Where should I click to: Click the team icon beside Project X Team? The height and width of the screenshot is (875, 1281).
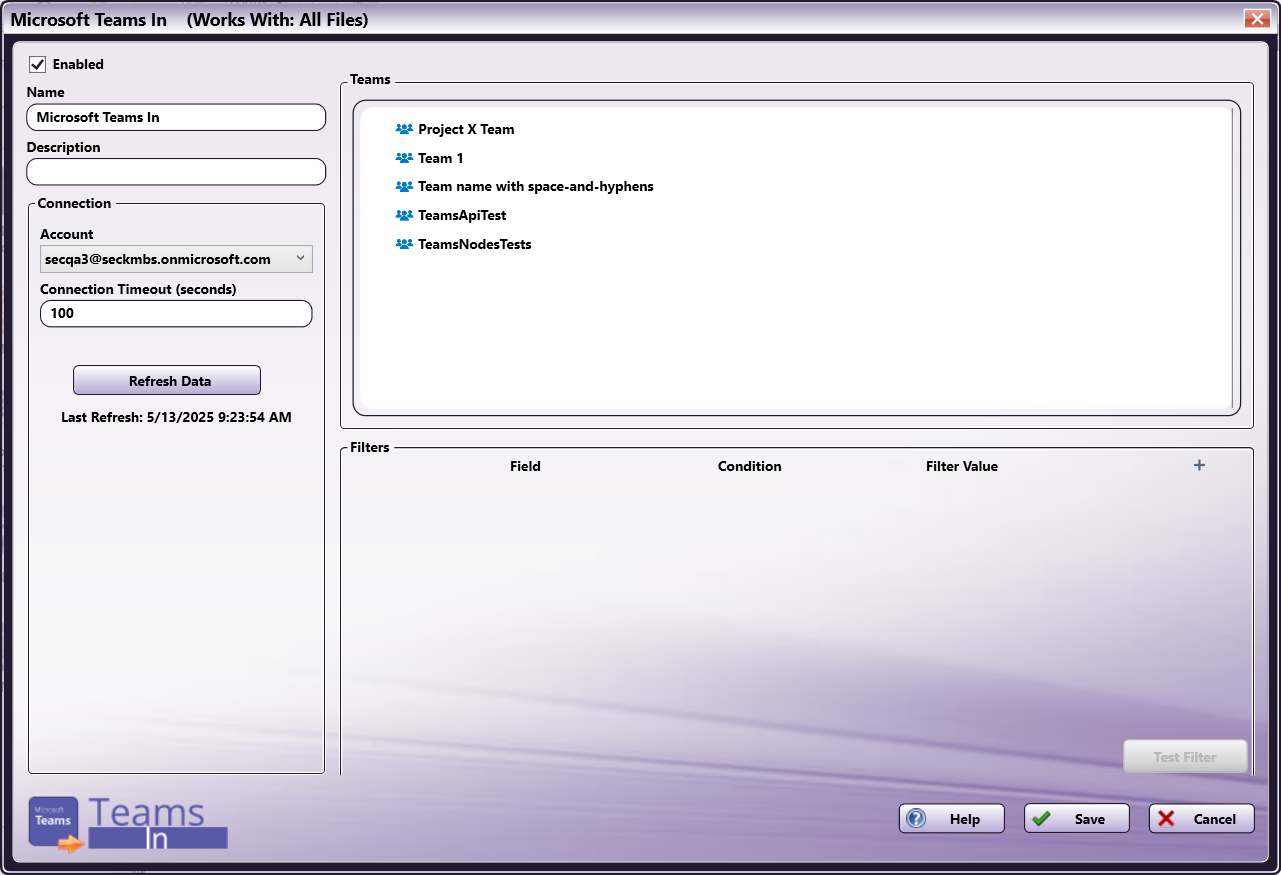tap(404, 129)
